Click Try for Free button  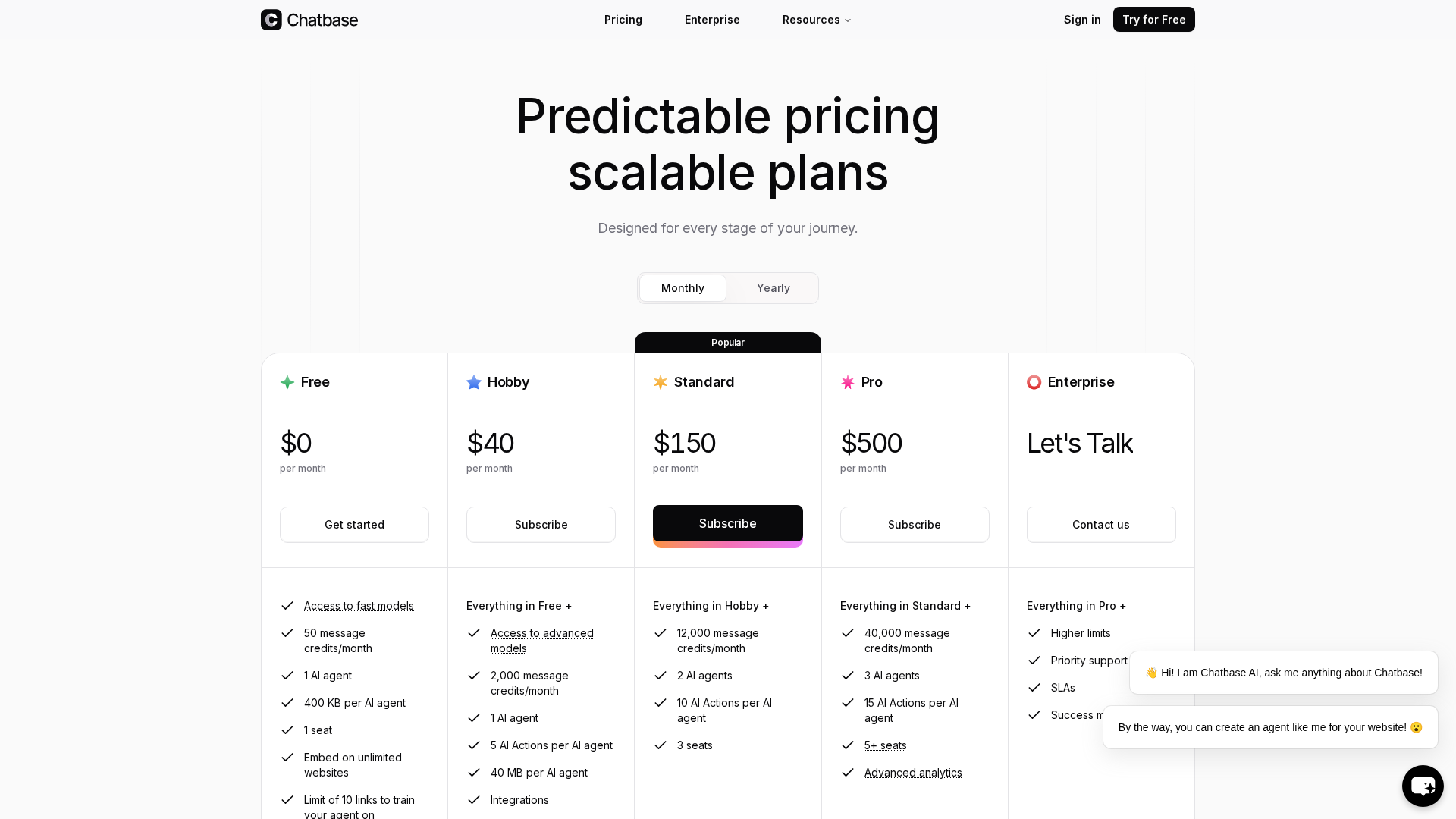[1153, 19]
